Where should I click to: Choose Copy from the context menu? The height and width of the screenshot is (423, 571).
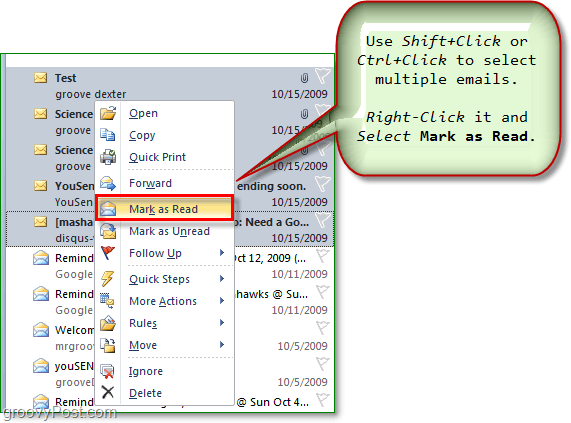tap(165, 135)
